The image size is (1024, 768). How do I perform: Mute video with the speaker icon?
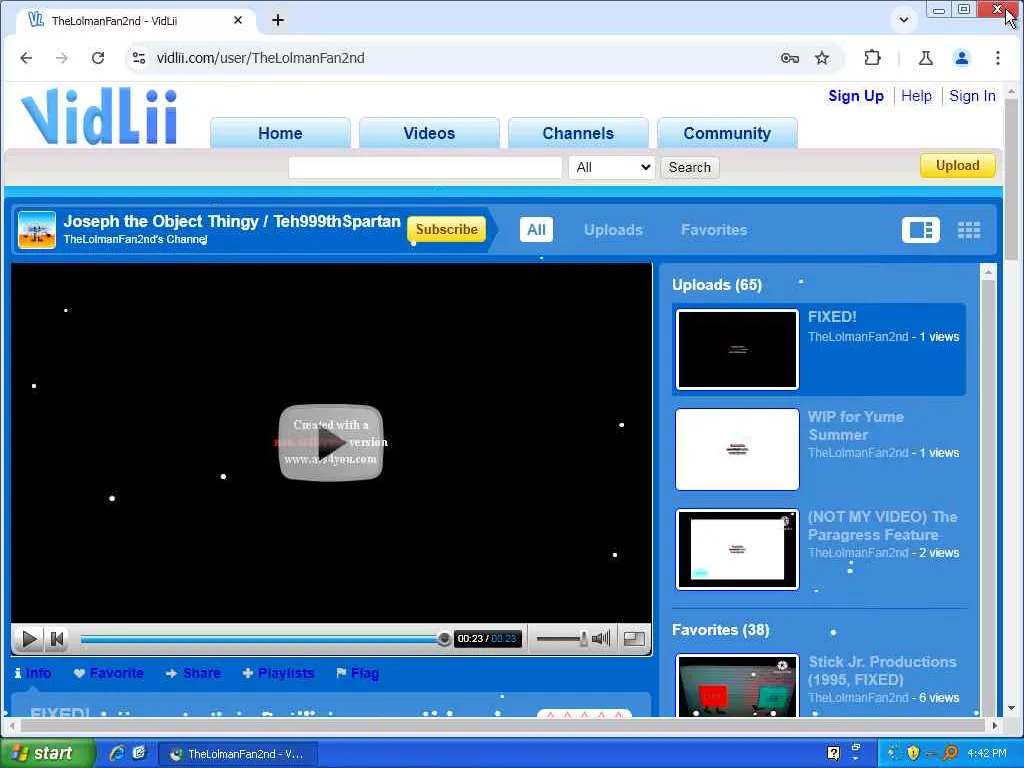(x=601, y=638)
